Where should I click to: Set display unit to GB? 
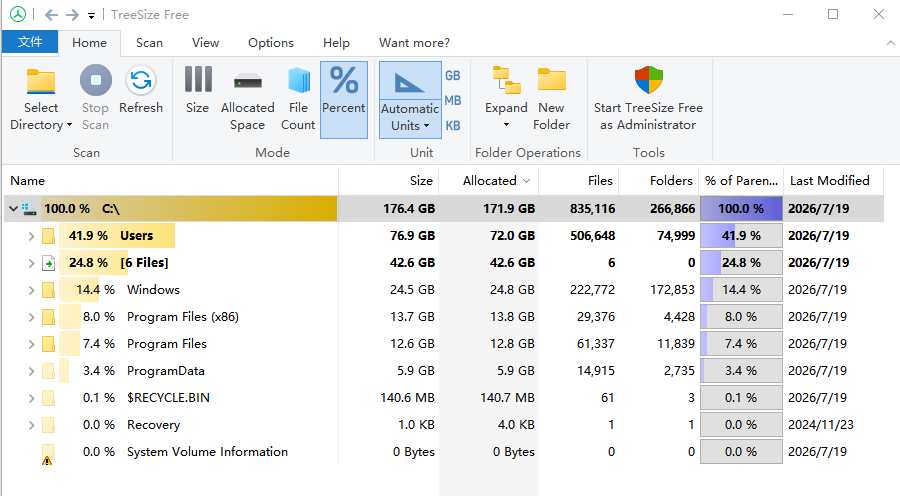click(x=452, y=75)
